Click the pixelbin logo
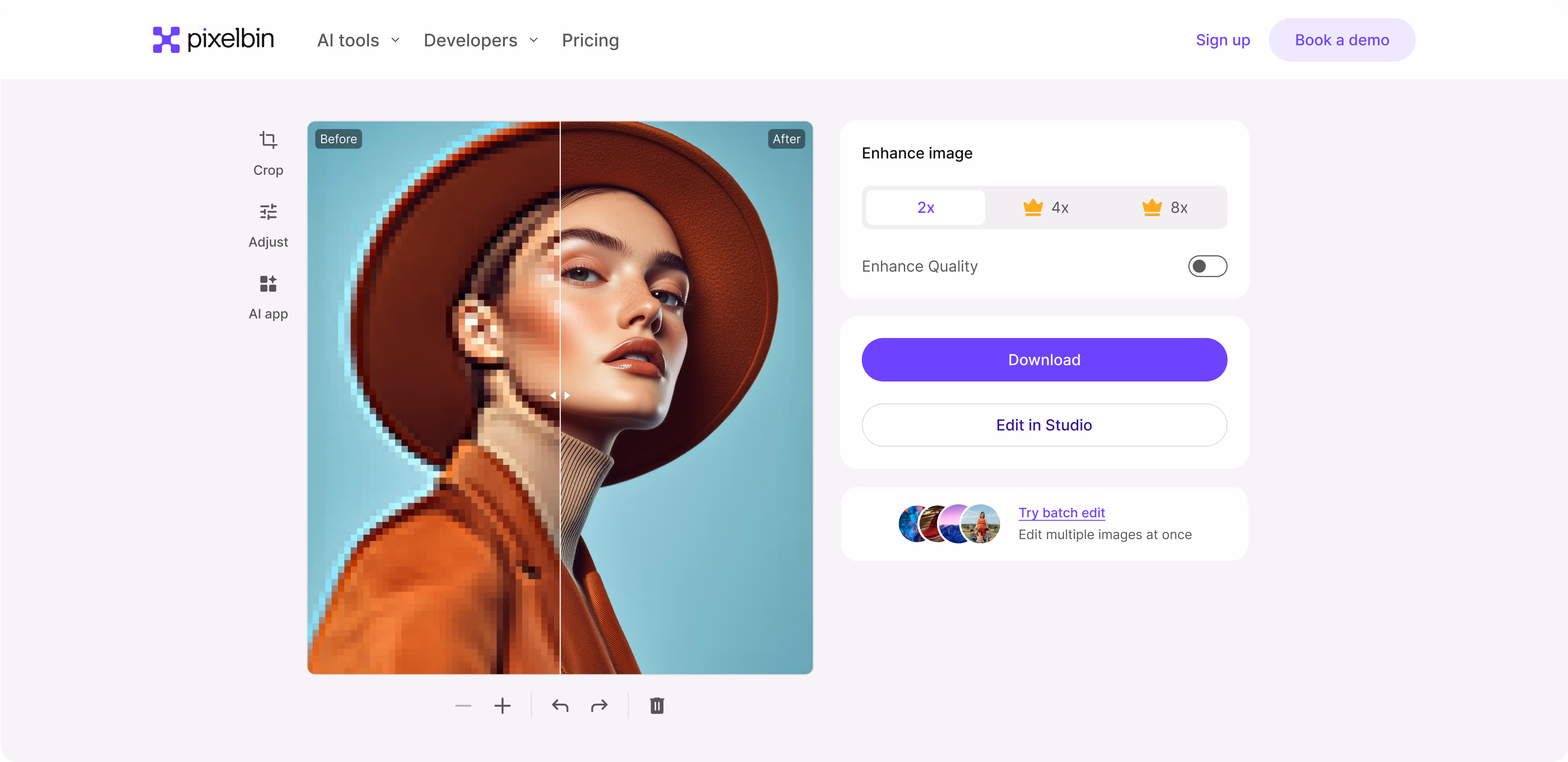The height and width of the screenshot is (762, 1568). 213,40
